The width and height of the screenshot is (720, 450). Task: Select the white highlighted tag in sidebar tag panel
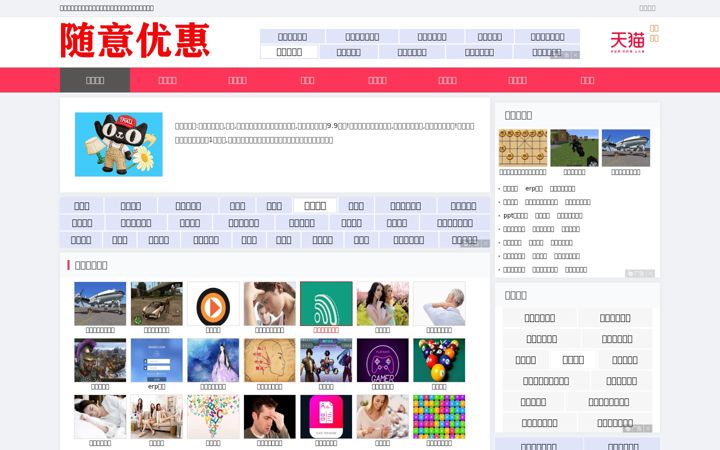point(573,360)
